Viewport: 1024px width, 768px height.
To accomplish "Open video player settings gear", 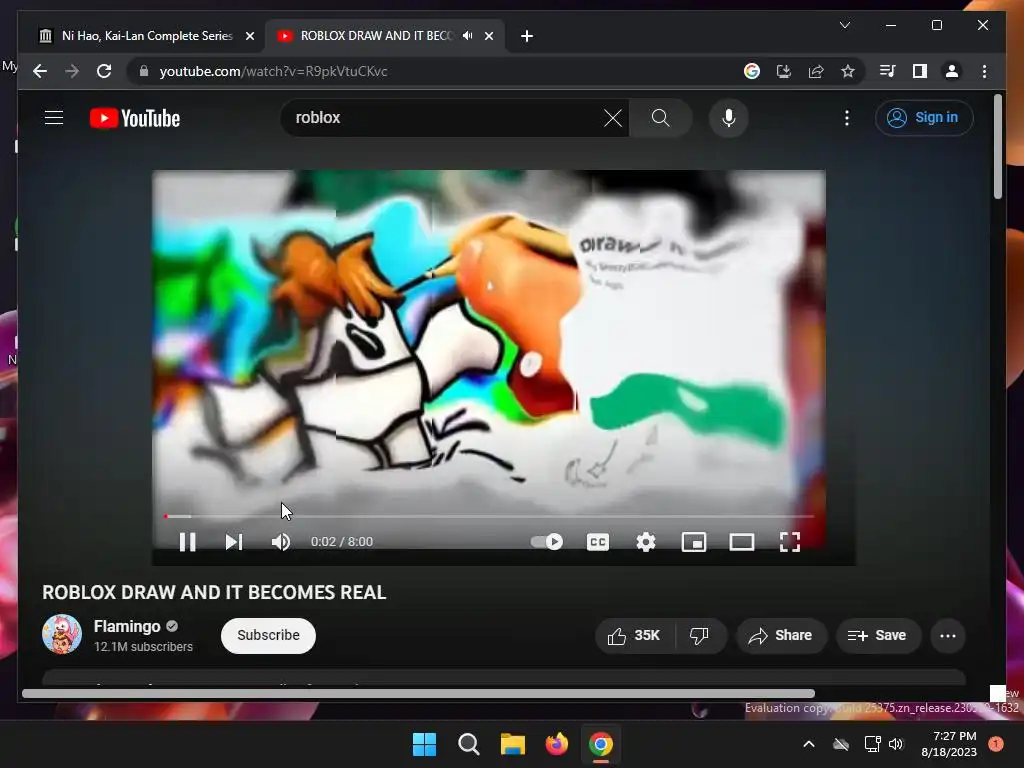I will coord(646,542).
